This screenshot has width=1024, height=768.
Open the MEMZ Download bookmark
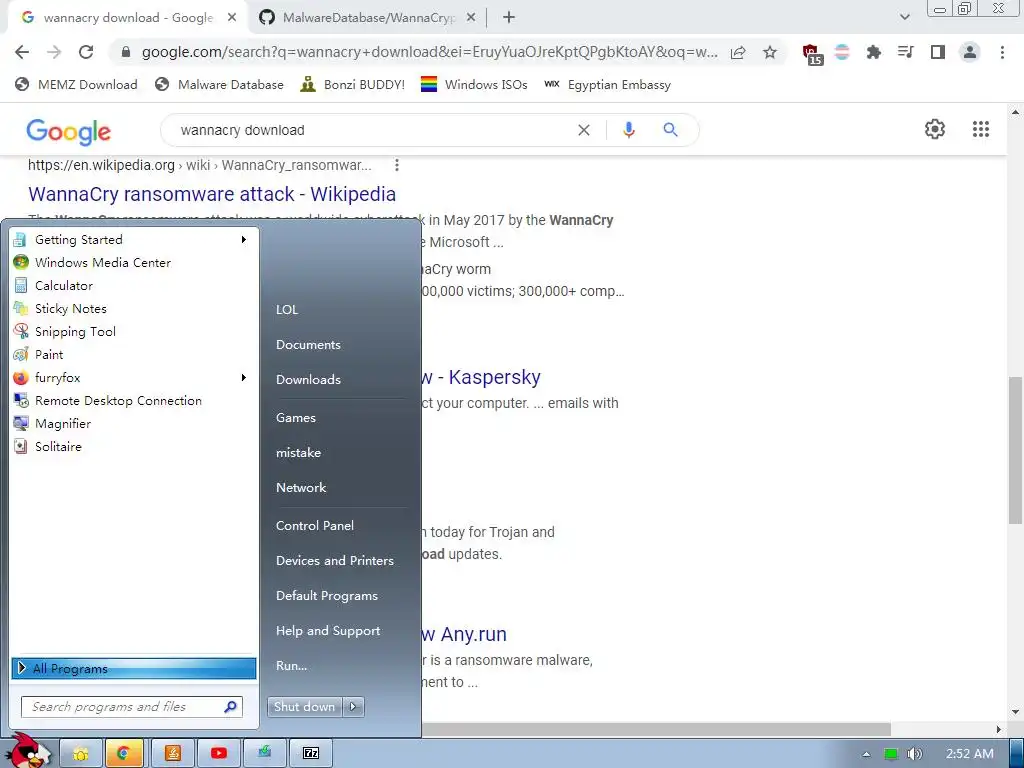point(76,84)
